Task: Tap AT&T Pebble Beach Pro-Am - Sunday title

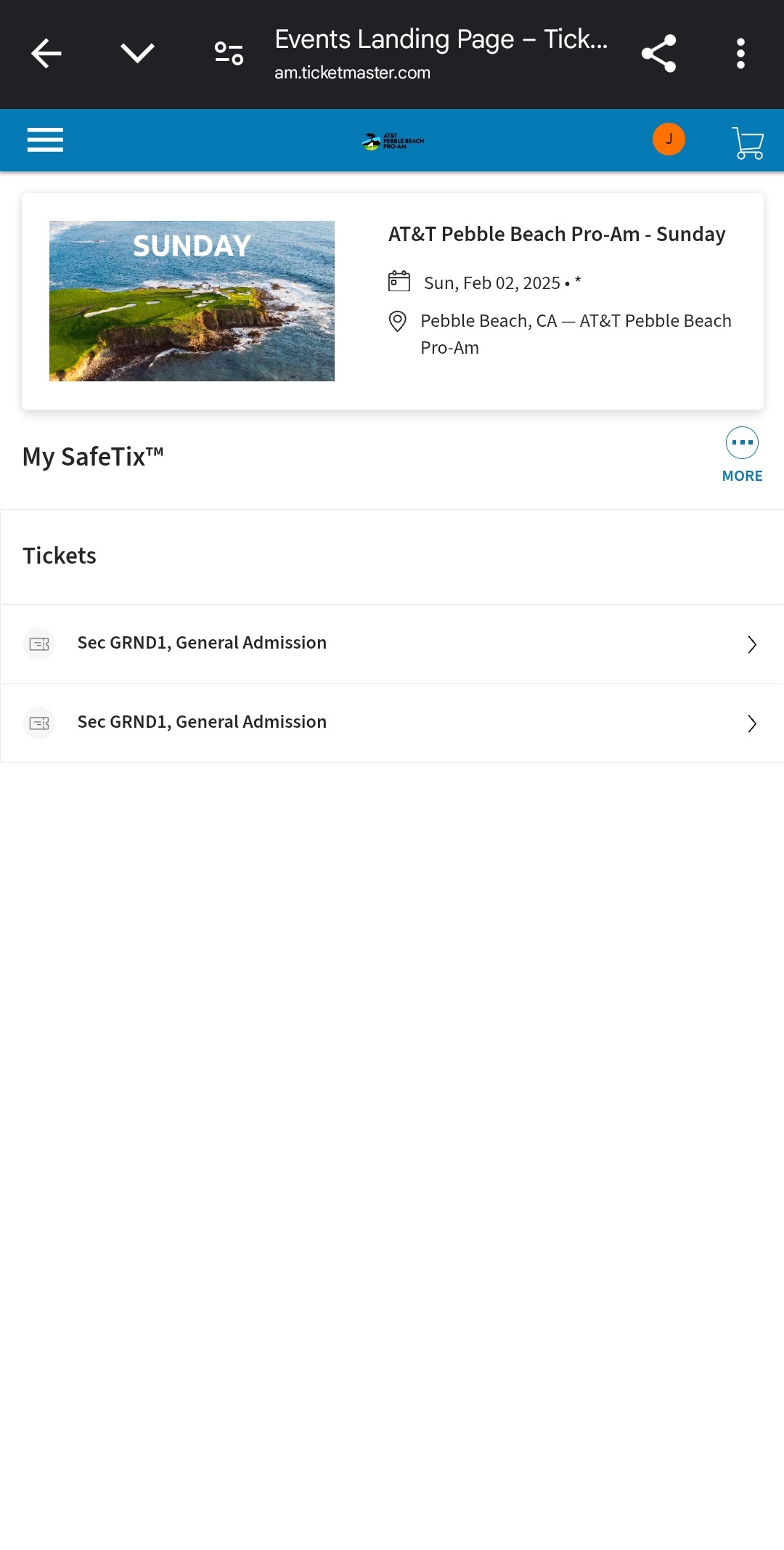Action: [557, 234]
